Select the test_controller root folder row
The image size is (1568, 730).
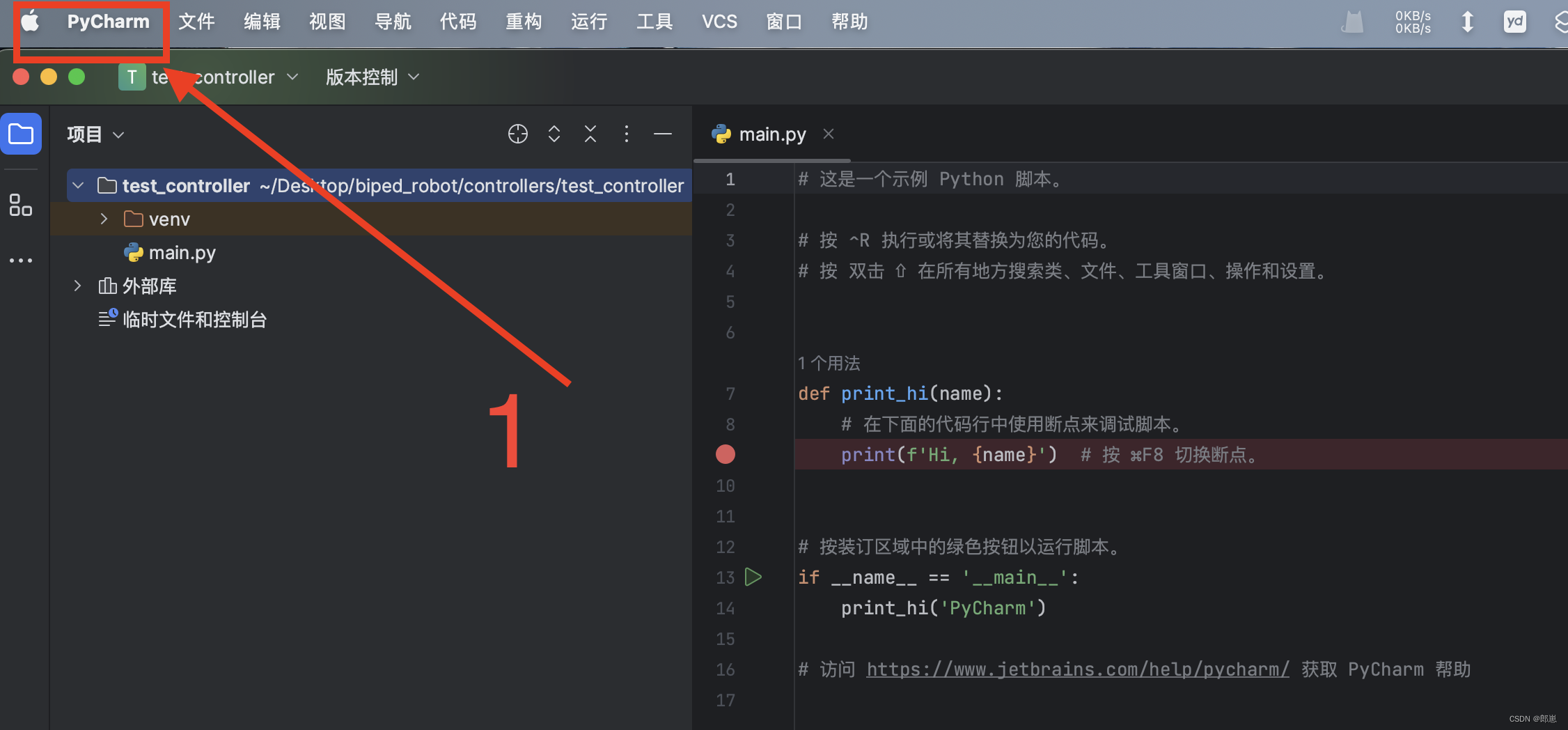(379, 185)
